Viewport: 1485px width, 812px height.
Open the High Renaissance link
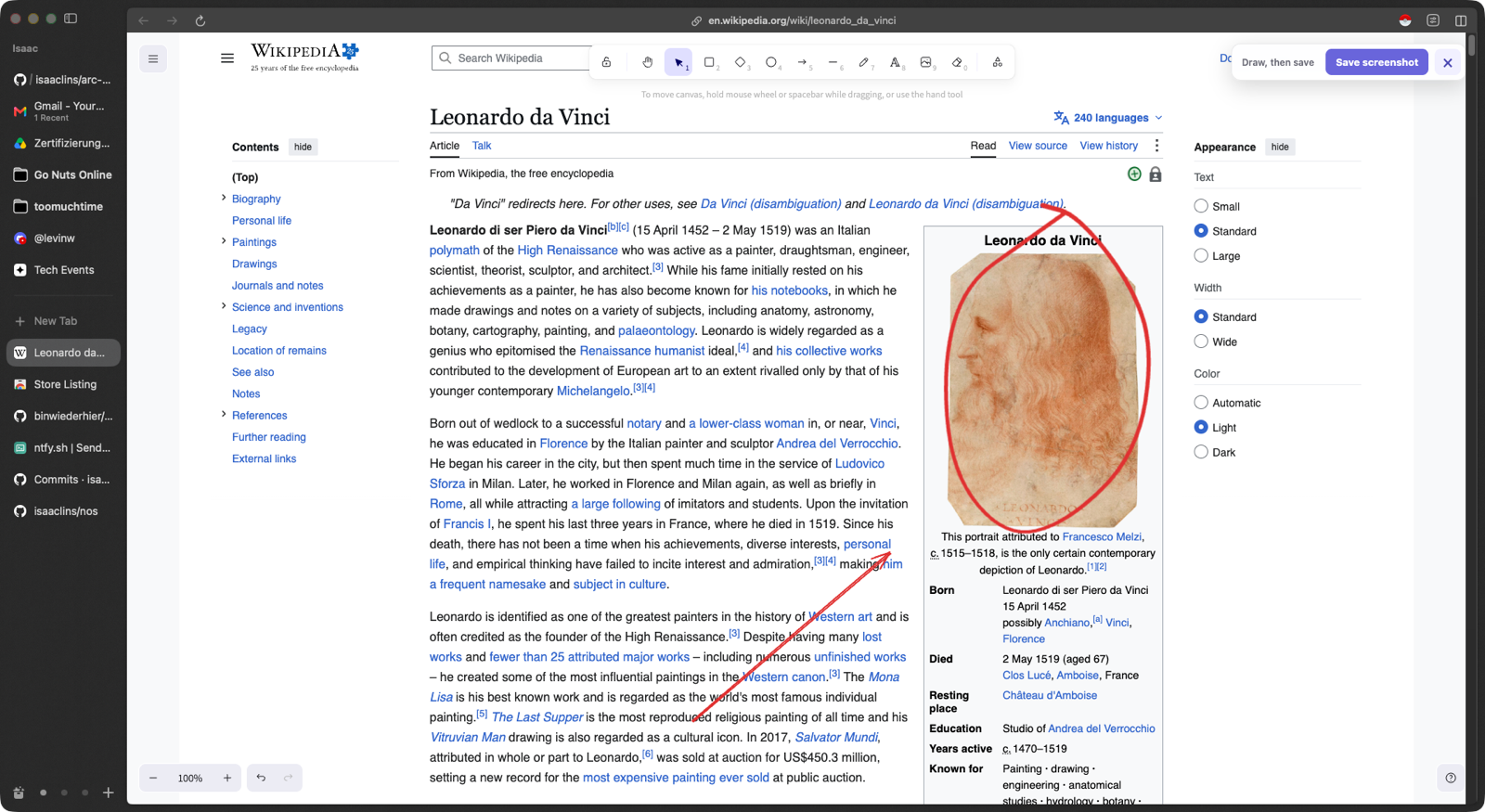click(x=567, y=251)
